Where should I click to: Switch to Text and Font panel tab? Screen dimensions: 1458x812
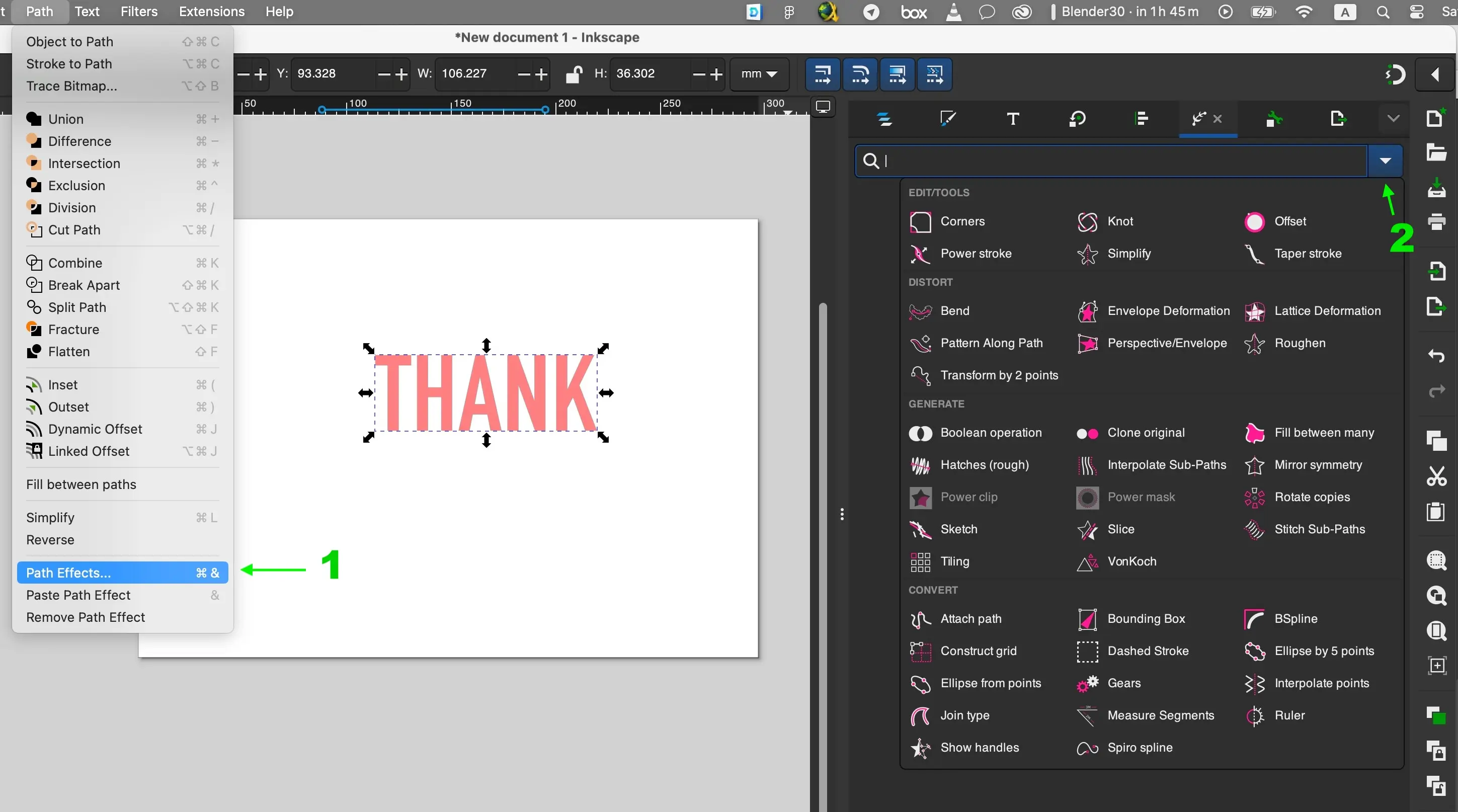tap(1013, 119)
